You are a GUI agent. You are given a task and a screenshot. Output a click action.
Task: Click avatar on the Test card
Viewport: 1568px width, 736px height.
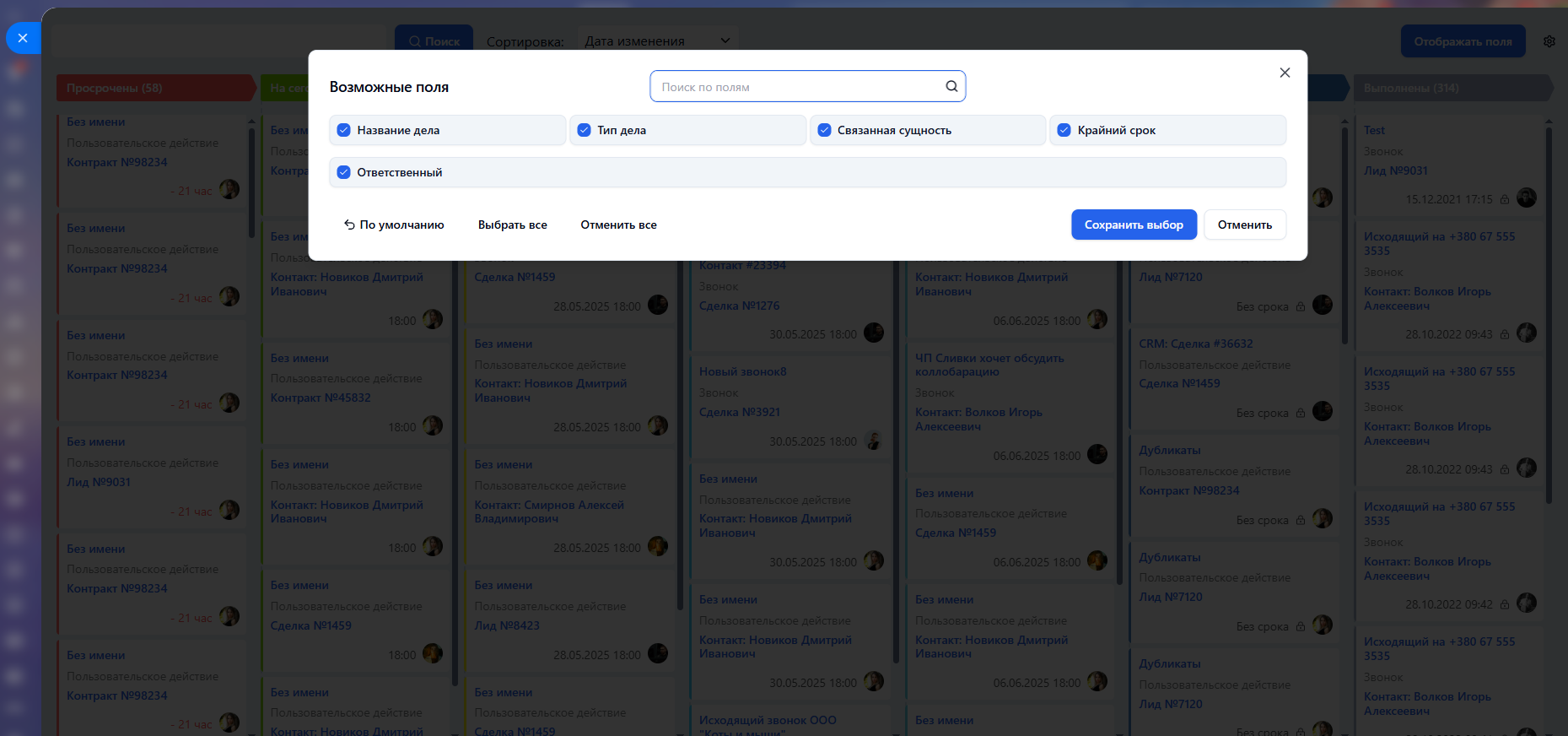pyautogui.click(x=1526, y=198)
